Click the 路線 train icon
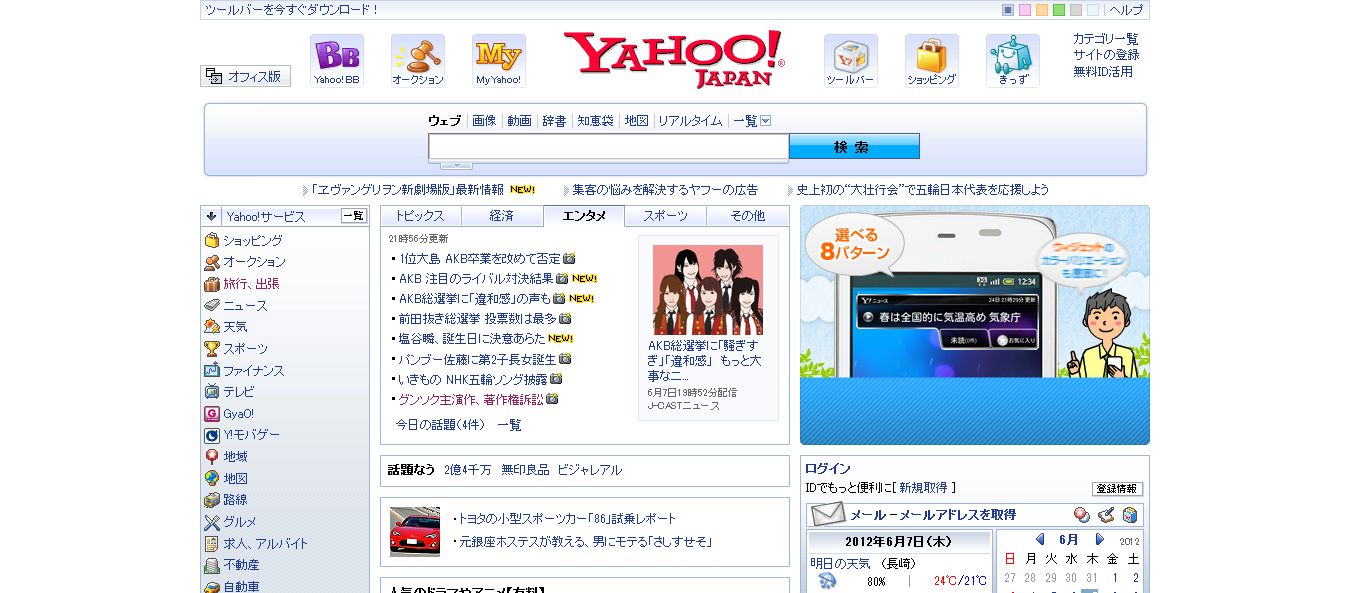 pos(212,500)
